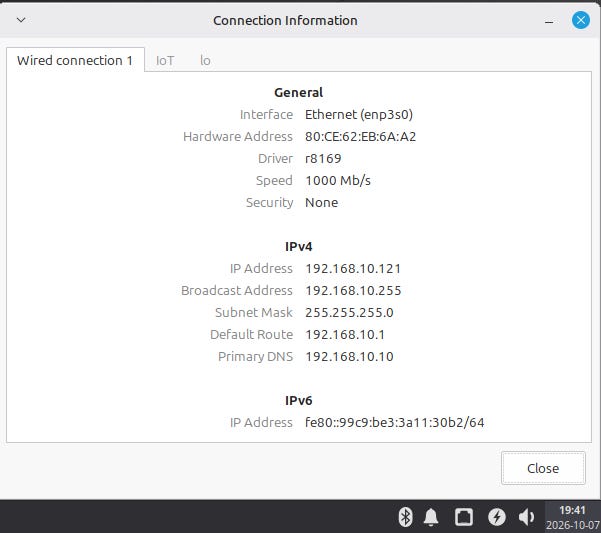Select the Security value None
The height and width of the screenshot is (533, 601).
coord(321,202)
